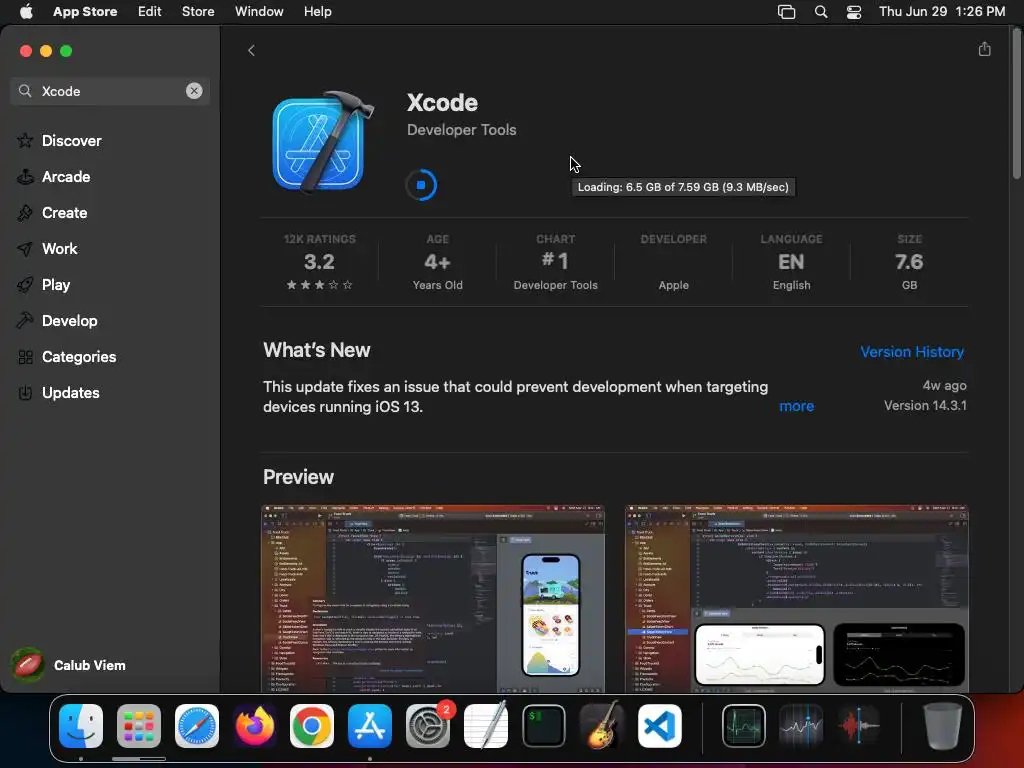Launch GarageBand from the Dock
This screenshot has height=768, width=1024.
(x=601, y=726)
